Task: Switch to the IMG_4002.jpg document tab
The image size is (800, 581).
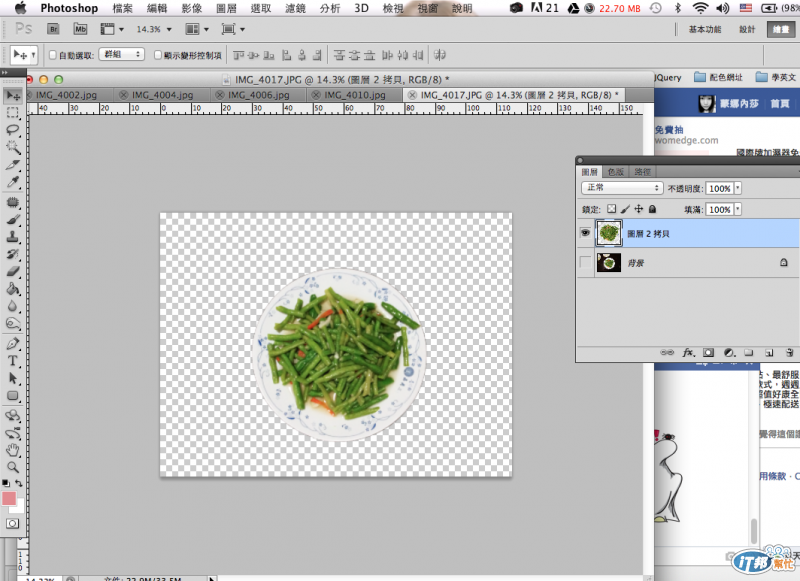Action: point(66,95)
